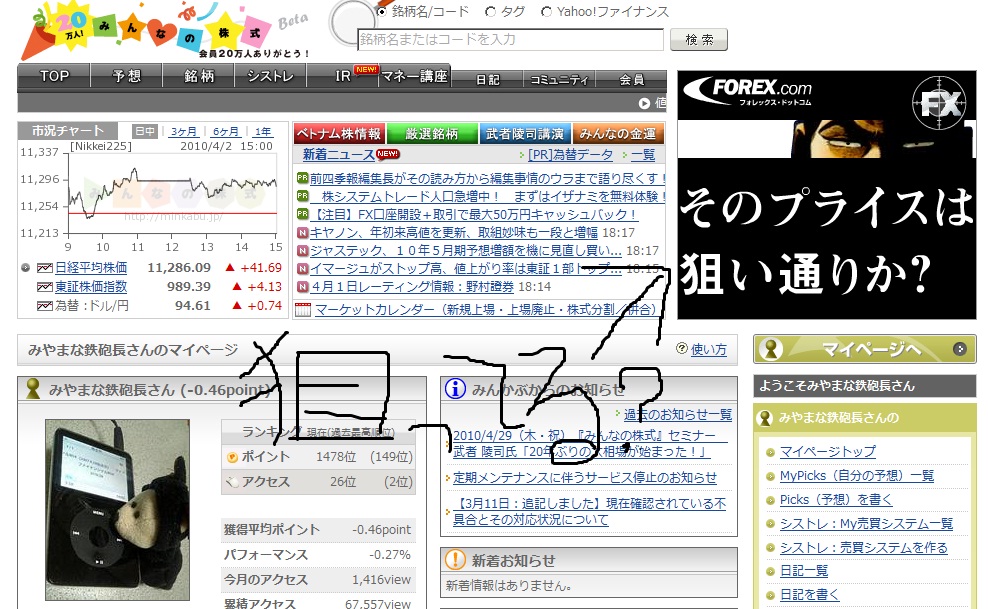Click N icon beside キヤノン headline
Viewport: 988px width, 609px height.
(x=302, y=232)
